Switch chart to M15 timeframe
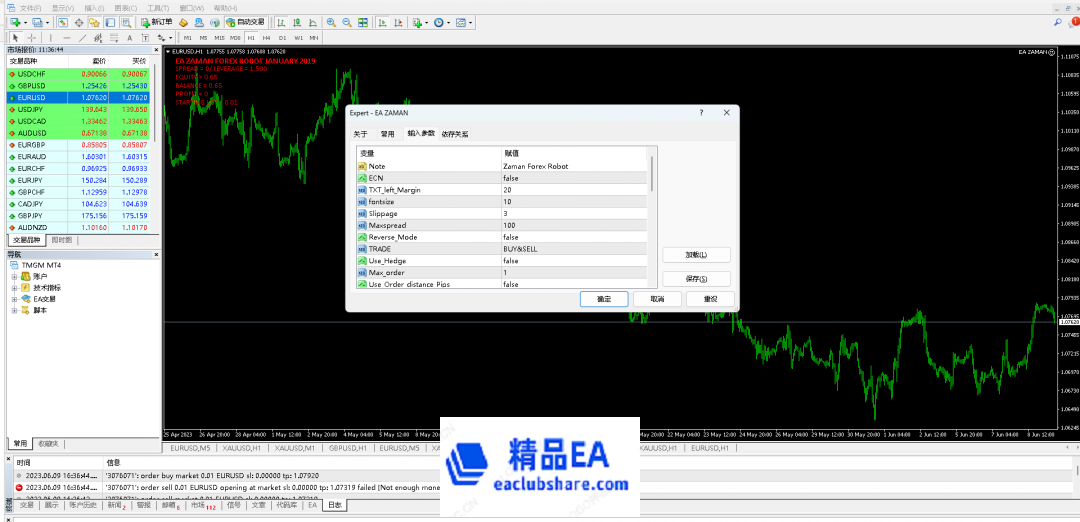Screen dimensions: 1080x522 219,38
